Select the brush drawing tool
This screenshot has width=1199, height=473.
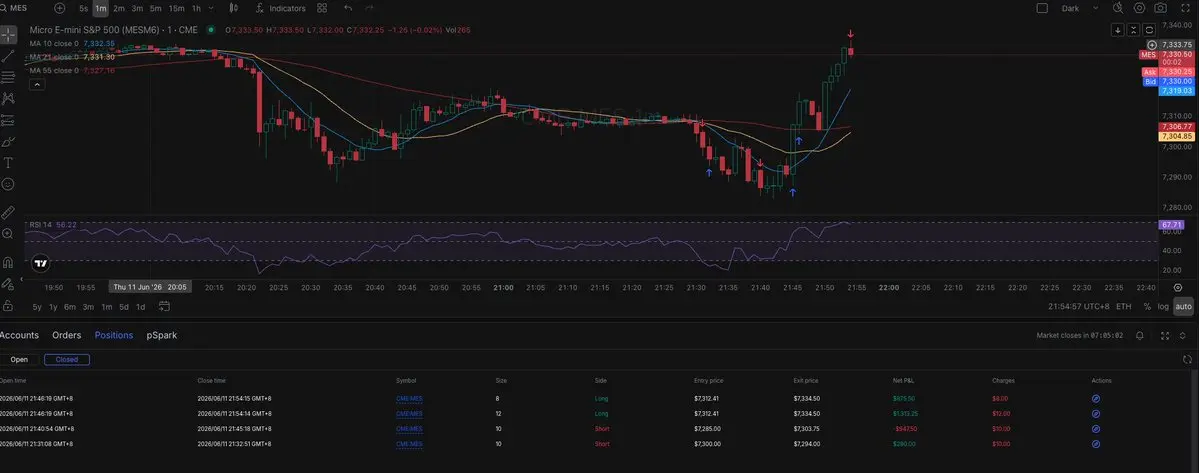8,141
